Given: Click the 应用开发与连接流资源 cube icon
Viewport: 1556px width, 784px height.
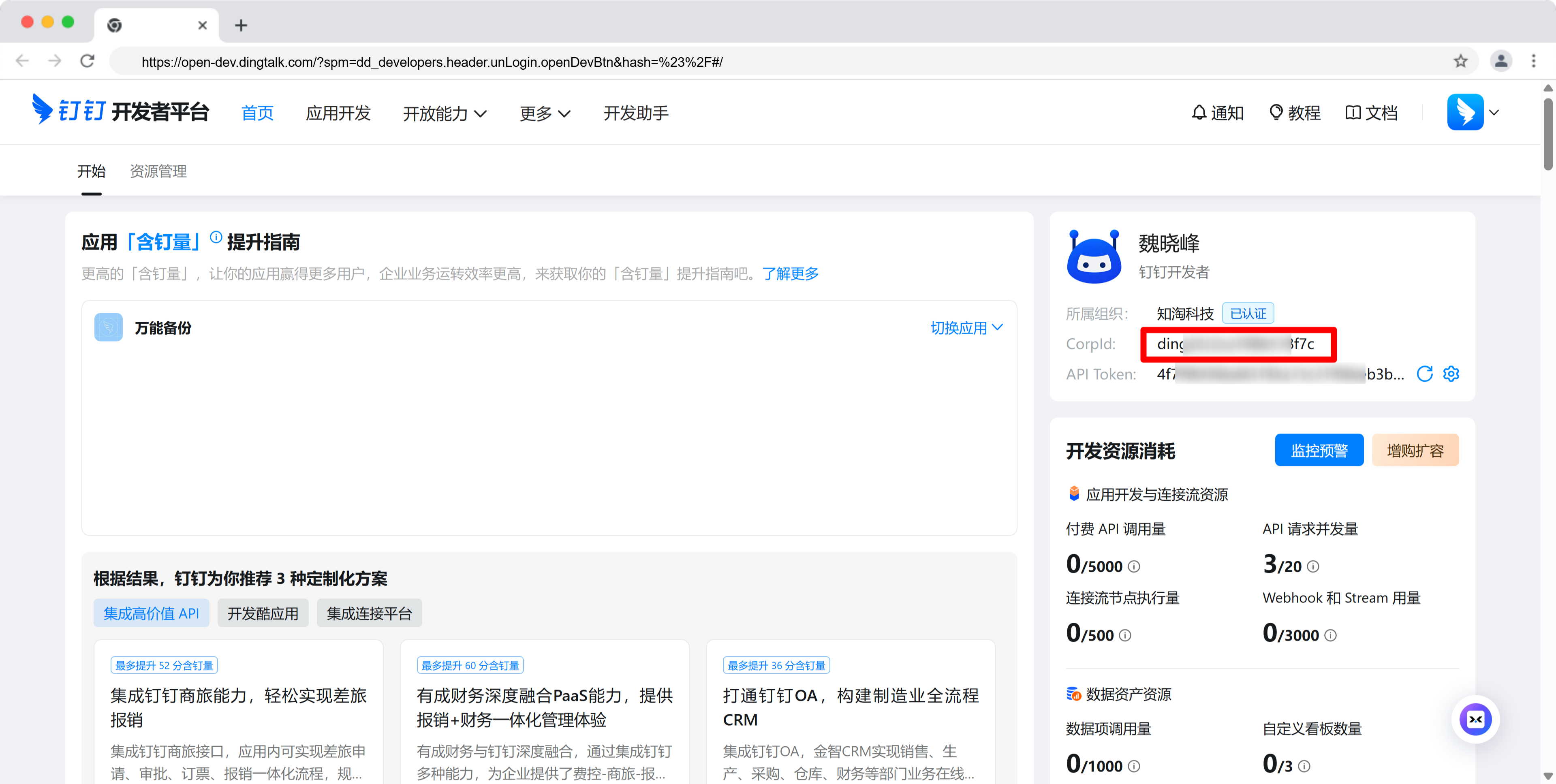Looking at the screenshot, I should tap(1073, 493).
